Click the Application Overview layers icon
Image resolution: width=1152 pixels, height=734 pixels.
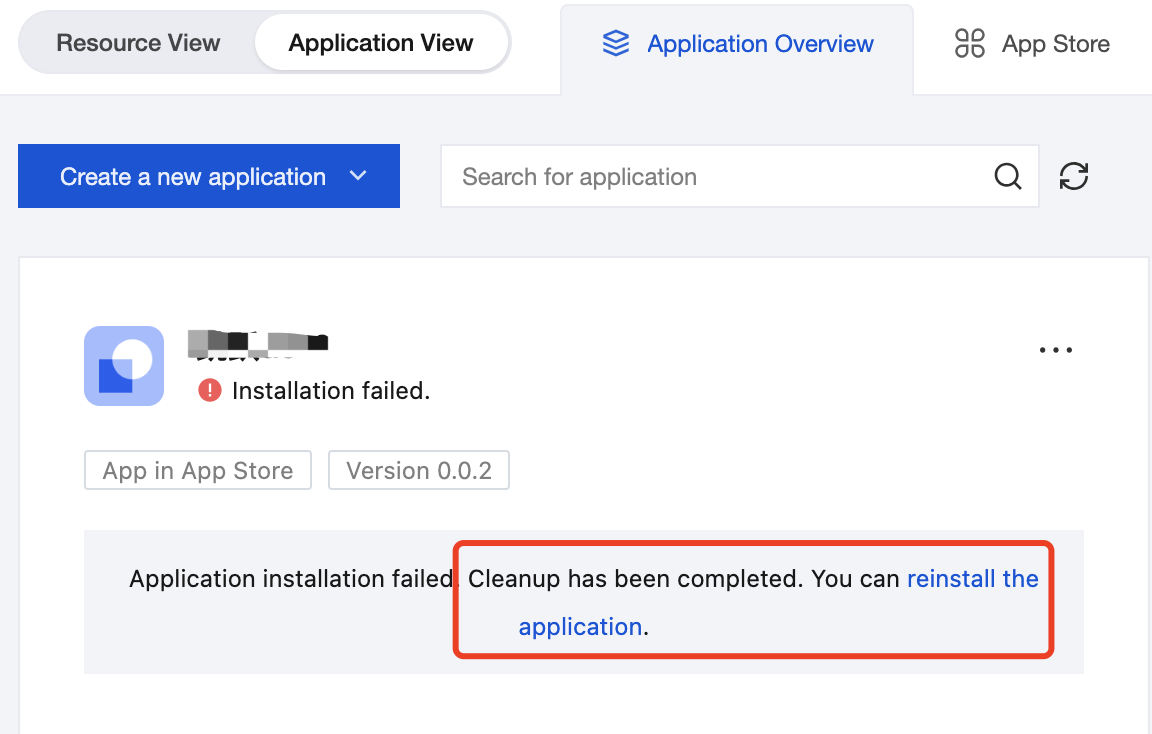pos(616,43)
